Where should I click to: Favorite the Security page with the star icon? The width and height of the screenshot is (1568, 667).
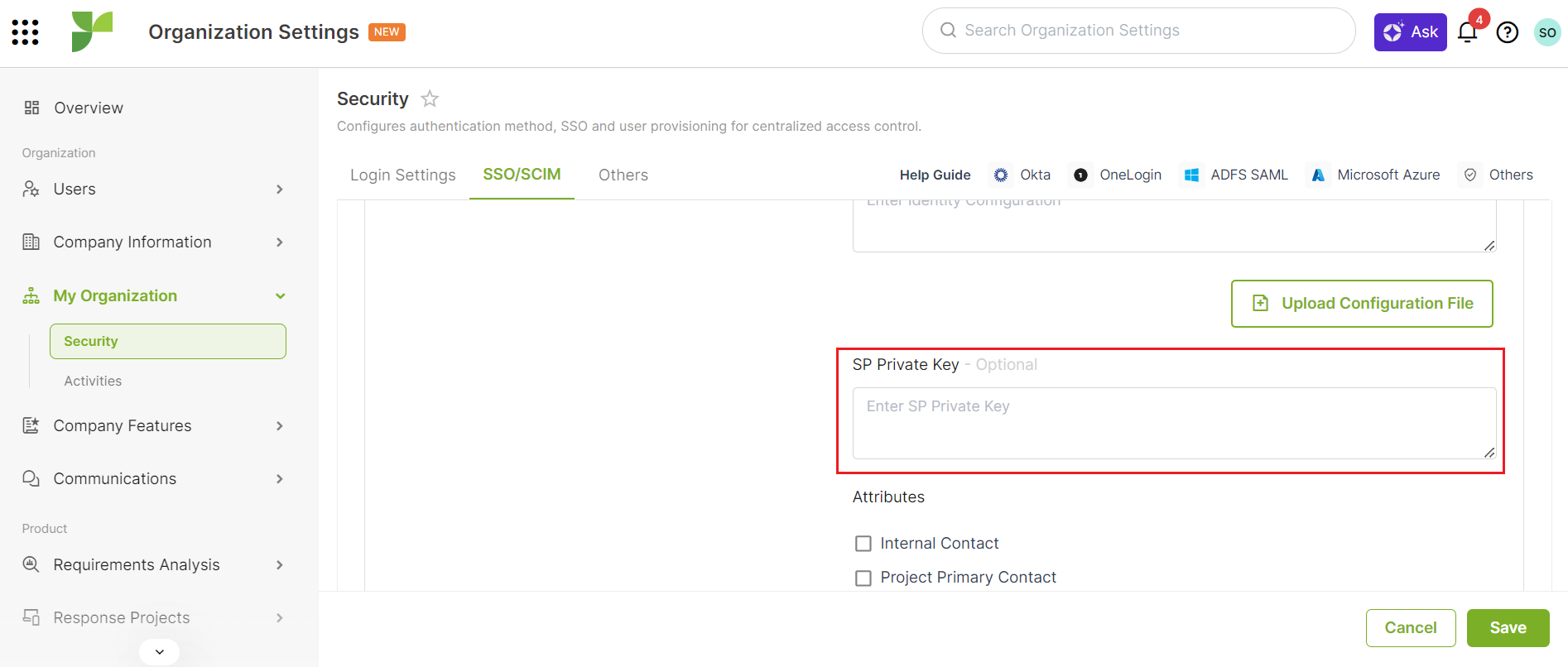tap(430, 99)
